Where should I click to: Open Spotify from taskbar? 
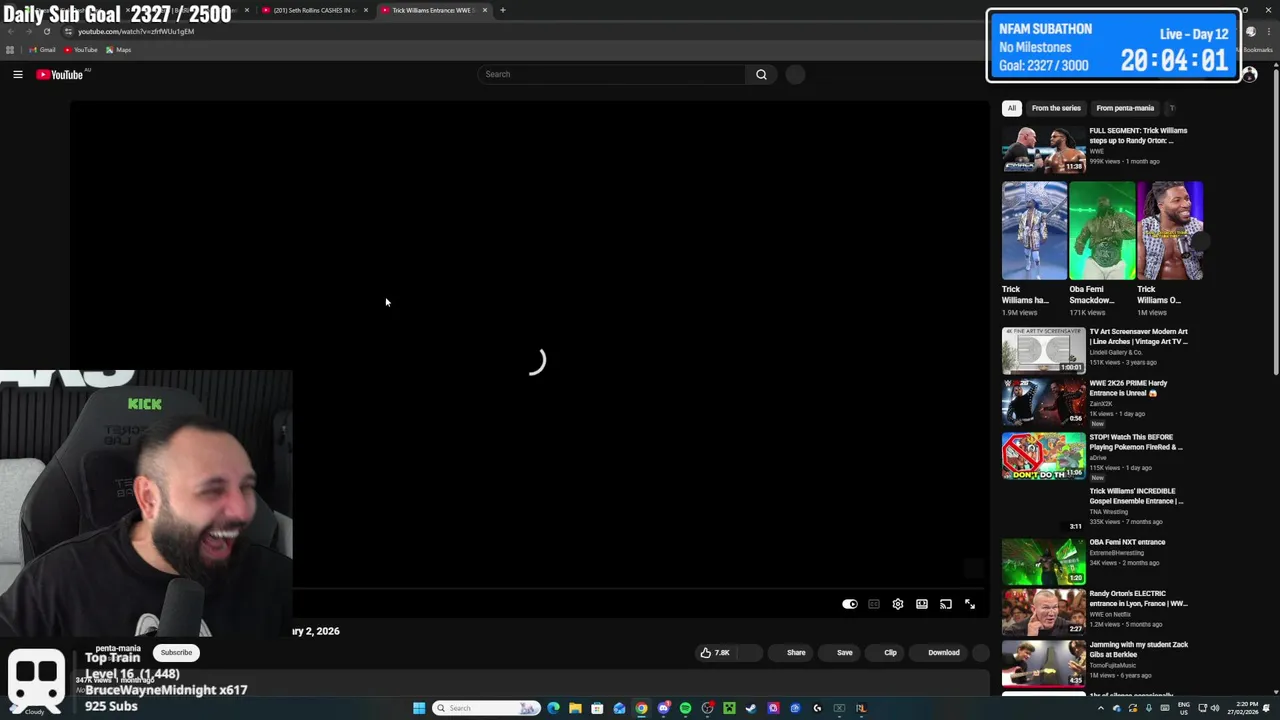685,708
